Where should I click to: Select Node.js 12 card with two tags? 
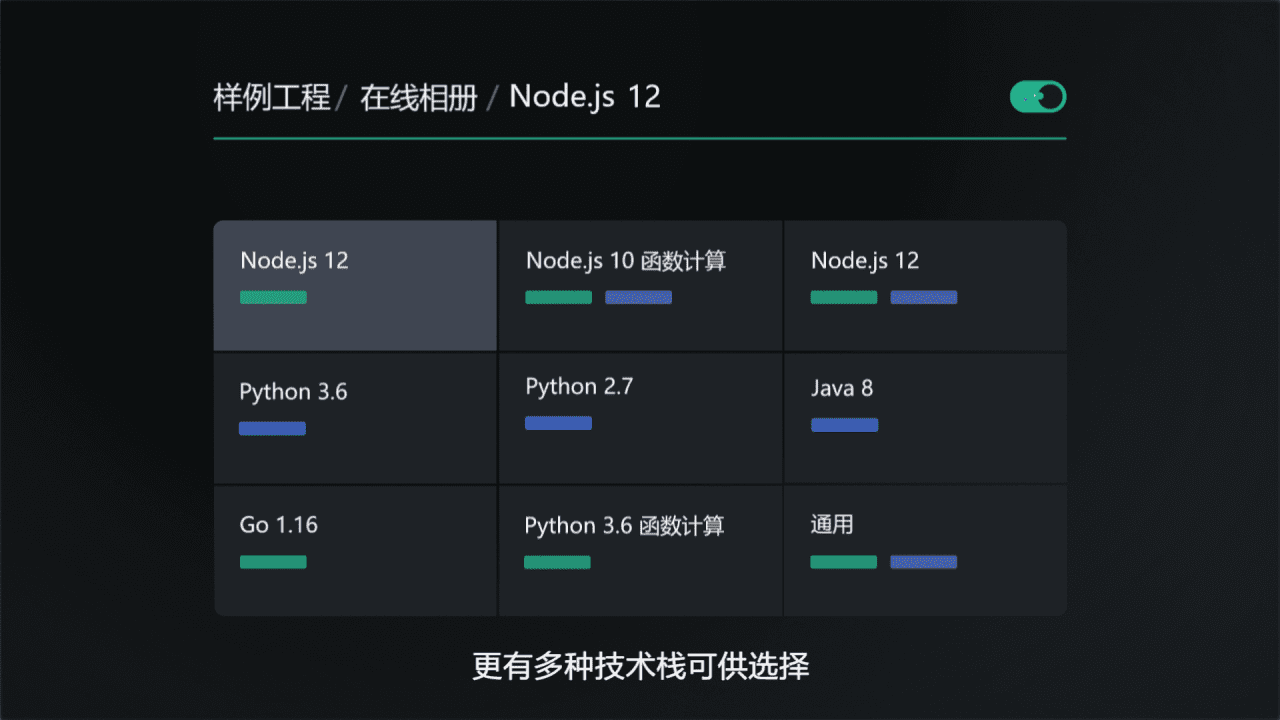pos(925,285)
